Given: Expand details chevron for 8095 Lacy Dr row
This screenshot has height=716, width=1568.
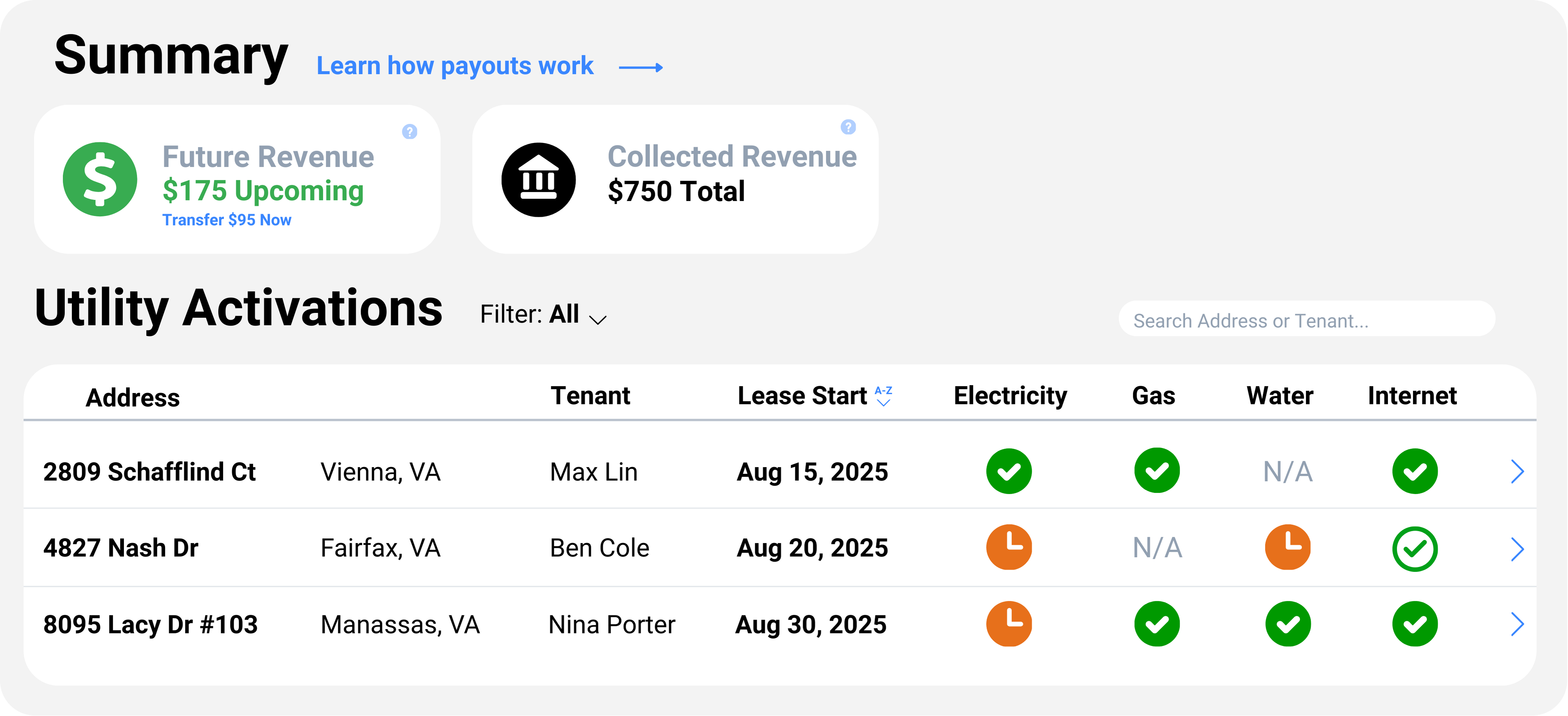Looking at the screenshot, I should [1517, 624].
